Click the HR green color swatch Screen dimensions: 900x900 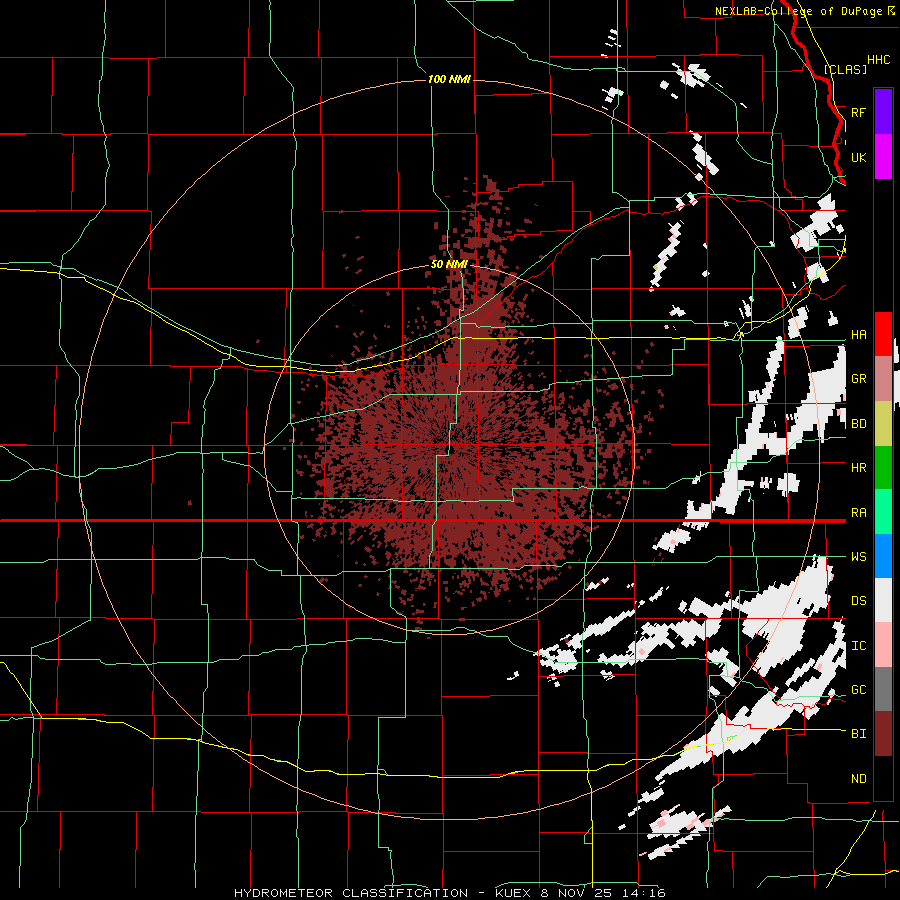(x=883, y=467)
